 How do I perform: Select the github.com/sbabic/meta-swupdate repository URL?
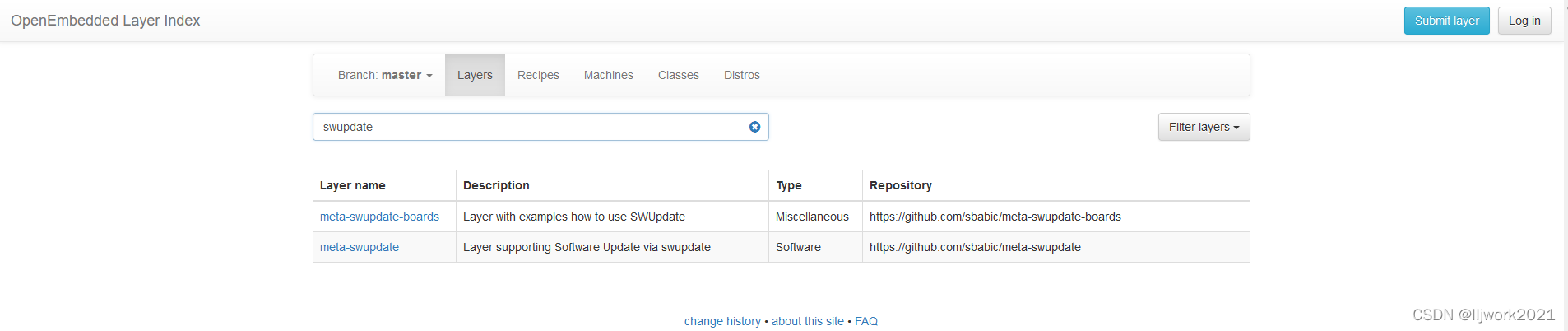(x=975, y=247)
